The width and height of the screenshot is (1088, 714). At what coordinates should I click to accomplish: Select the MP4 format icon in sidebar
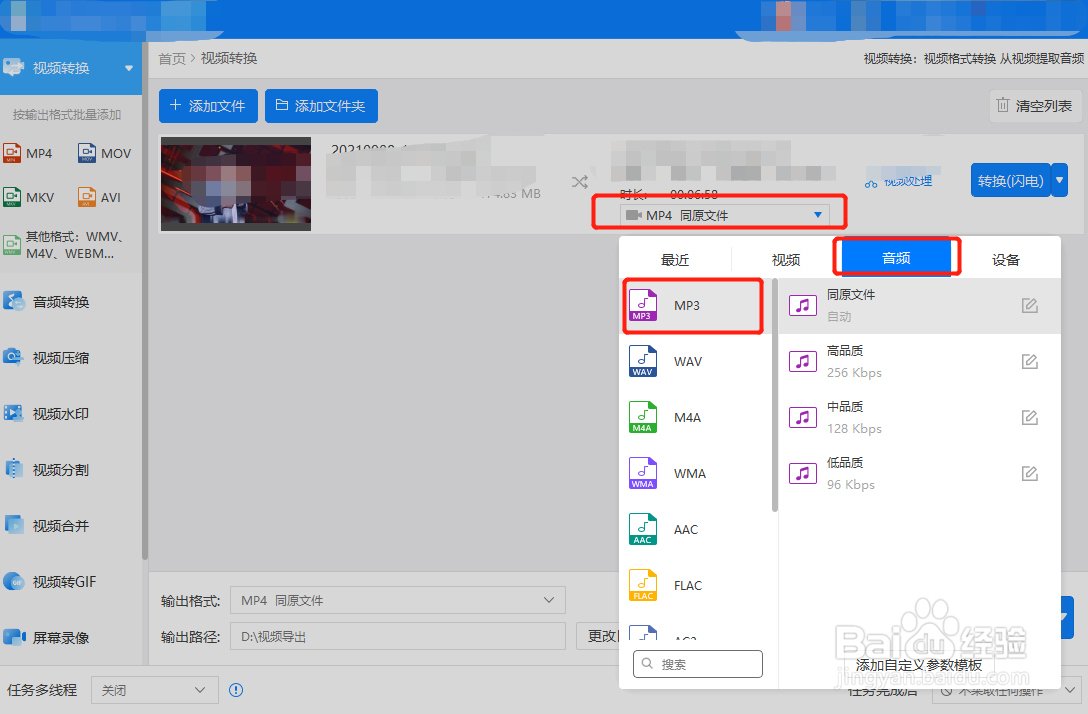point(12,153)
